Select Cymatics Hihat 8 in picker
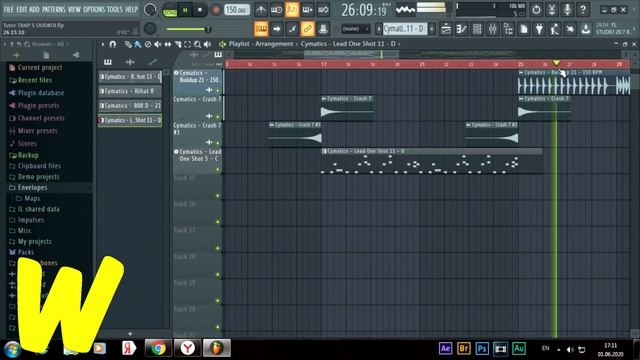Screen dimensions: 640x360 [130, 91]
